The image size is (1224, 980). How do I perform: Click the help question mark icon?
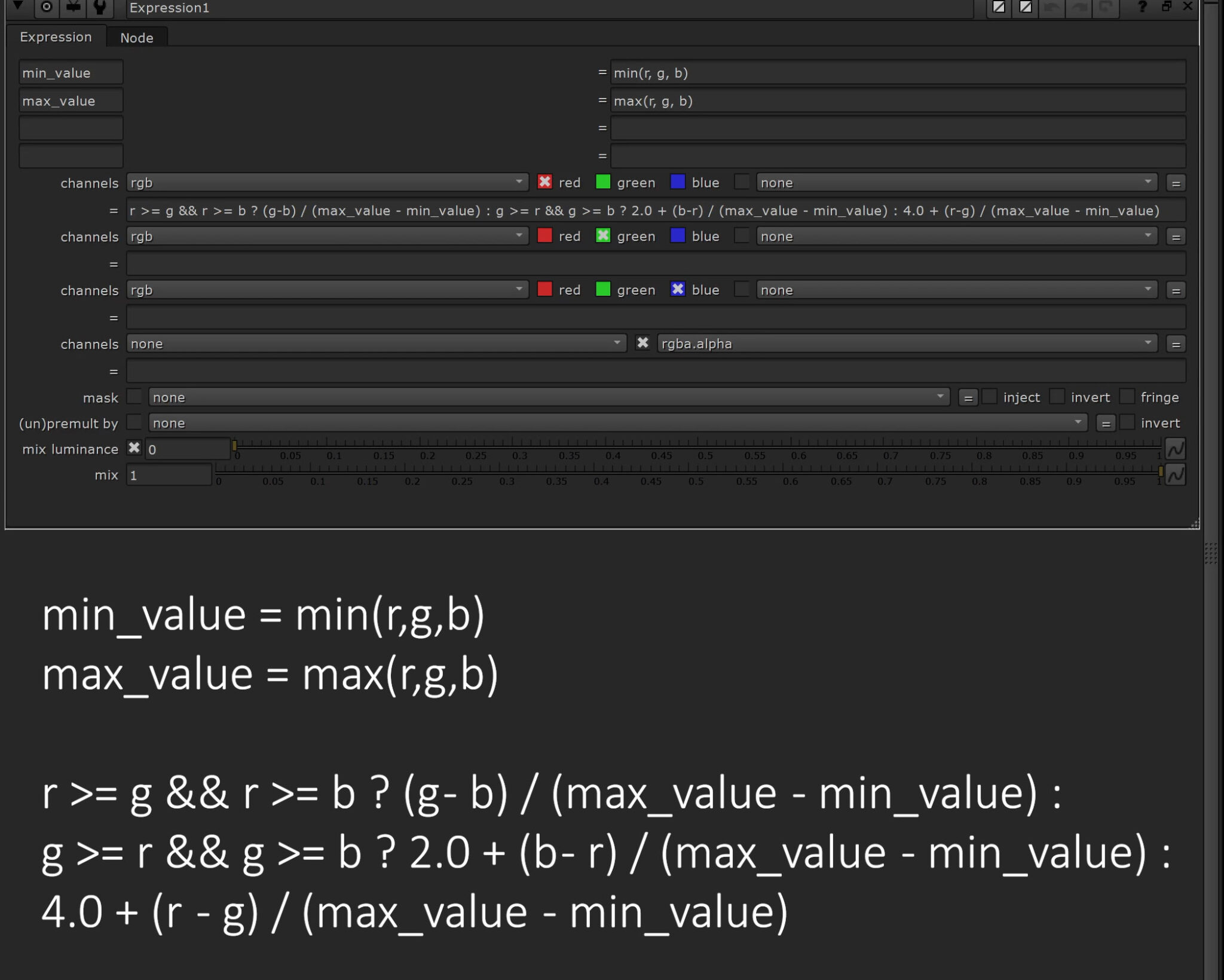(x=1142, y=7)
